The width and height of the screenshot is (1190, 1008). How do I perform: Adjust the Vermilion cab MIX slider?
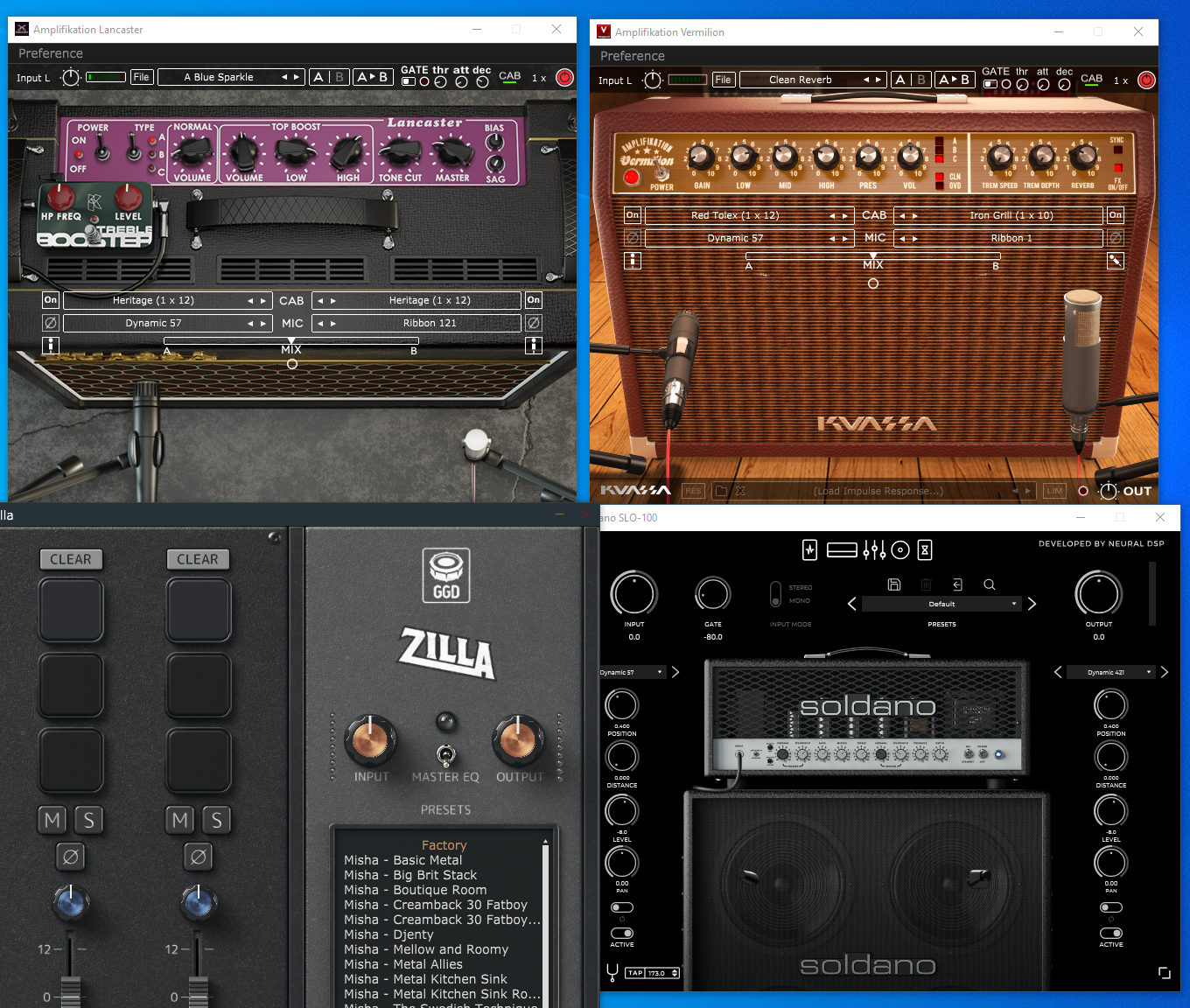tap(872, 257)
